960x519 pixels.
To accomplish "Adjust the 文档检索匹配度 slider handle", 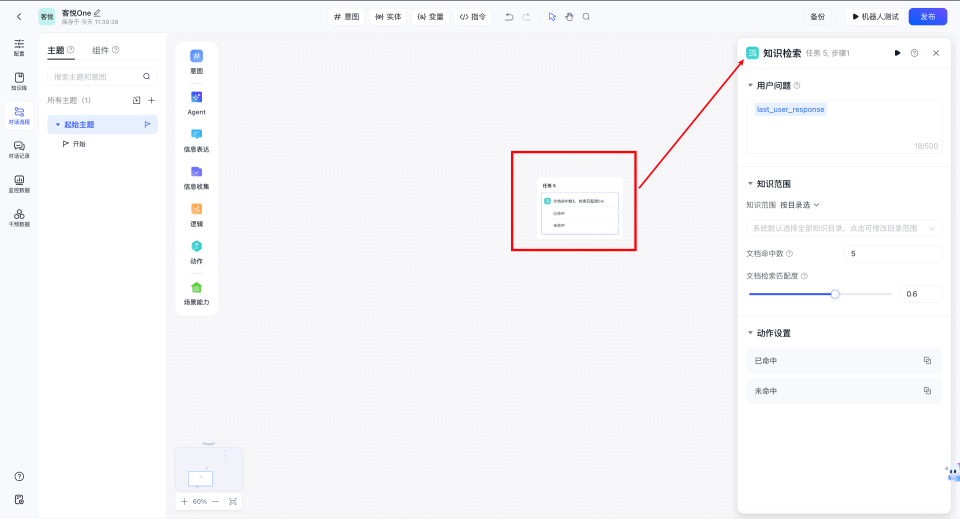I will [x=835, y=294].
